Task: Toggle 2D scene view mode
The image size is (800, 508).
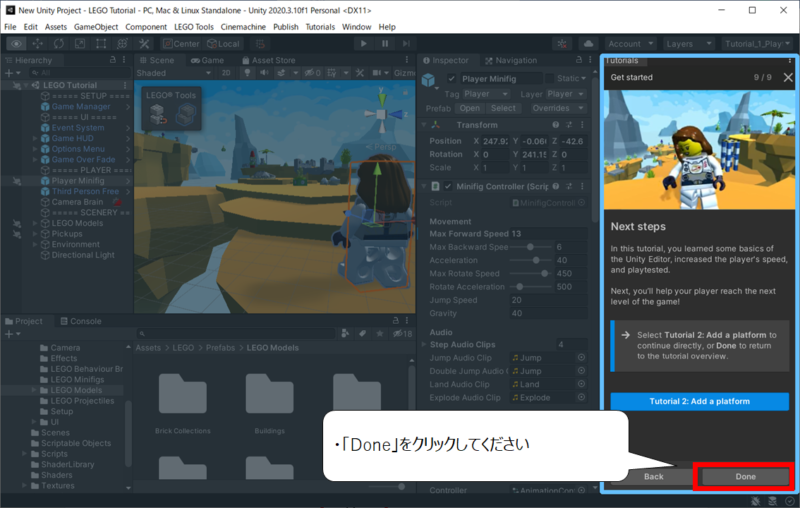Action: coord(226,73)
